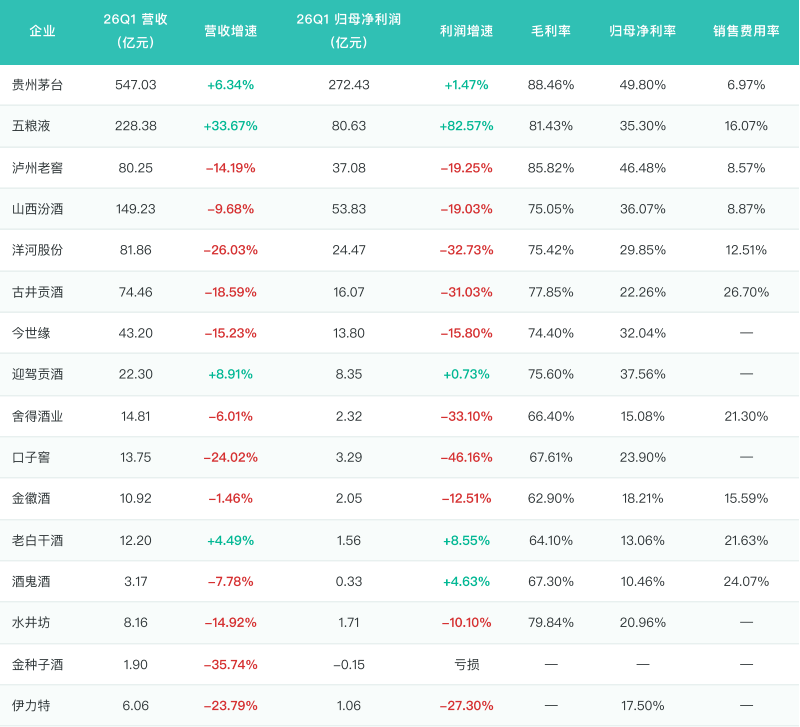Select the 舍得酒业 company name
This screenshot has width=800, height=727.
pyautogui.click(x=37, y=416)
